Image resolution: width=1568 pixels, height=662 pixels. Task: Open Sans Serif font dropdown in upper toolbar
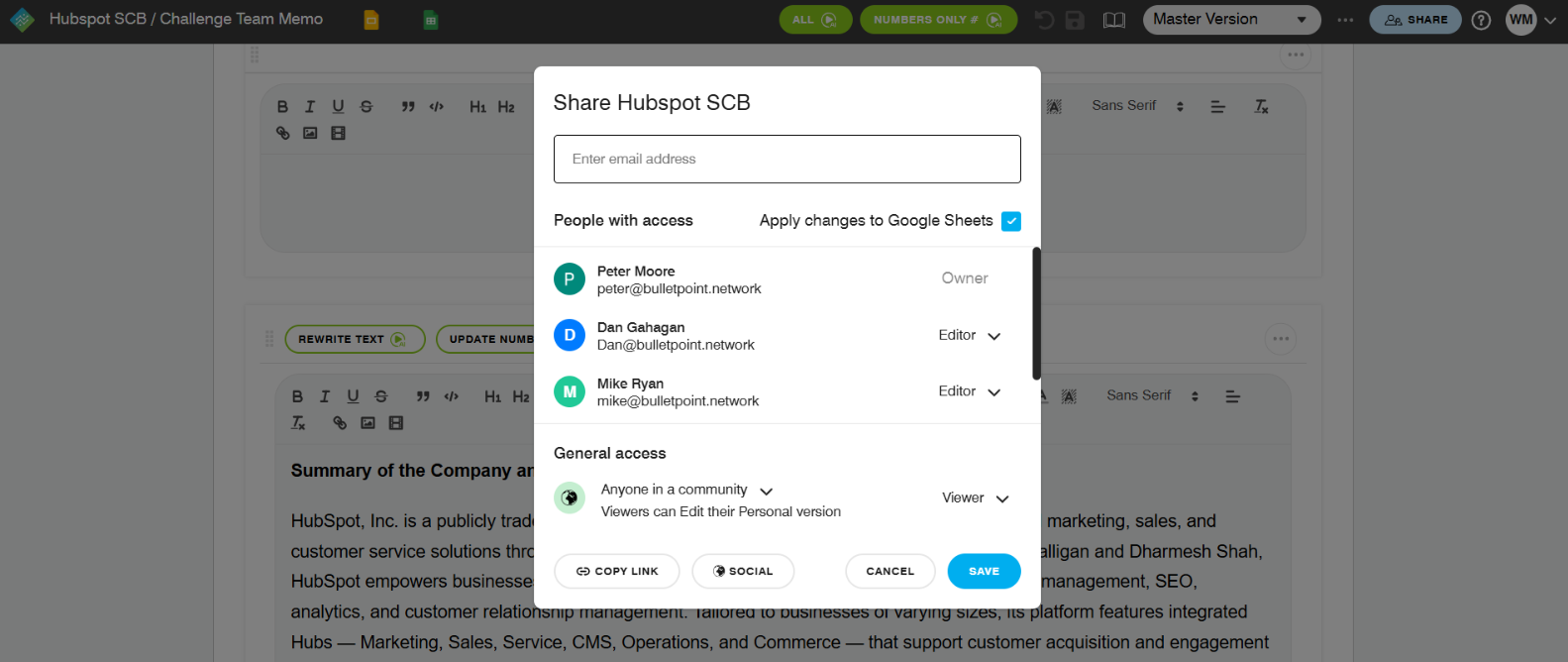(1138, 106)
